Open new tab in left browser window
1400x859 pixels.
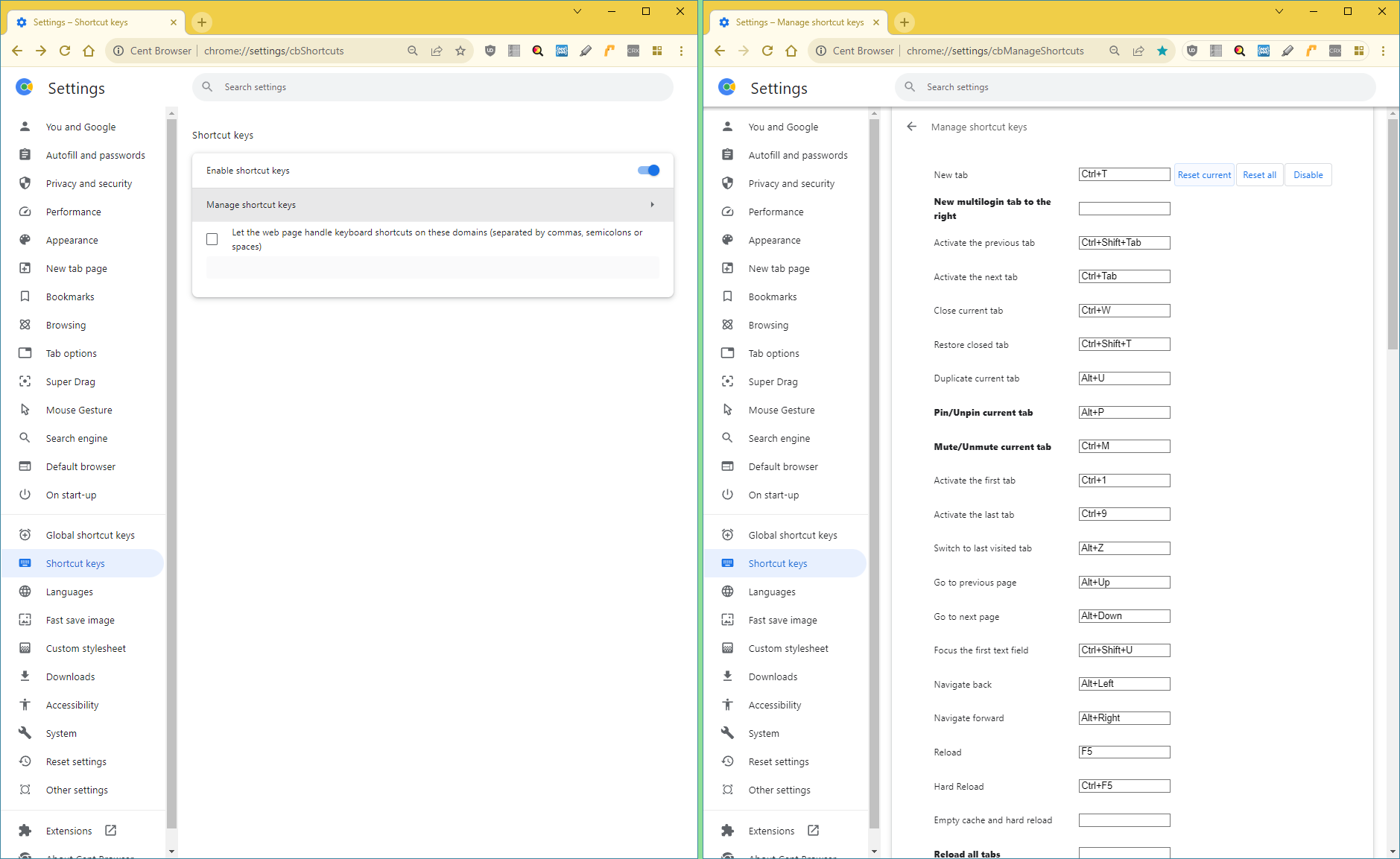click(202, 22)
